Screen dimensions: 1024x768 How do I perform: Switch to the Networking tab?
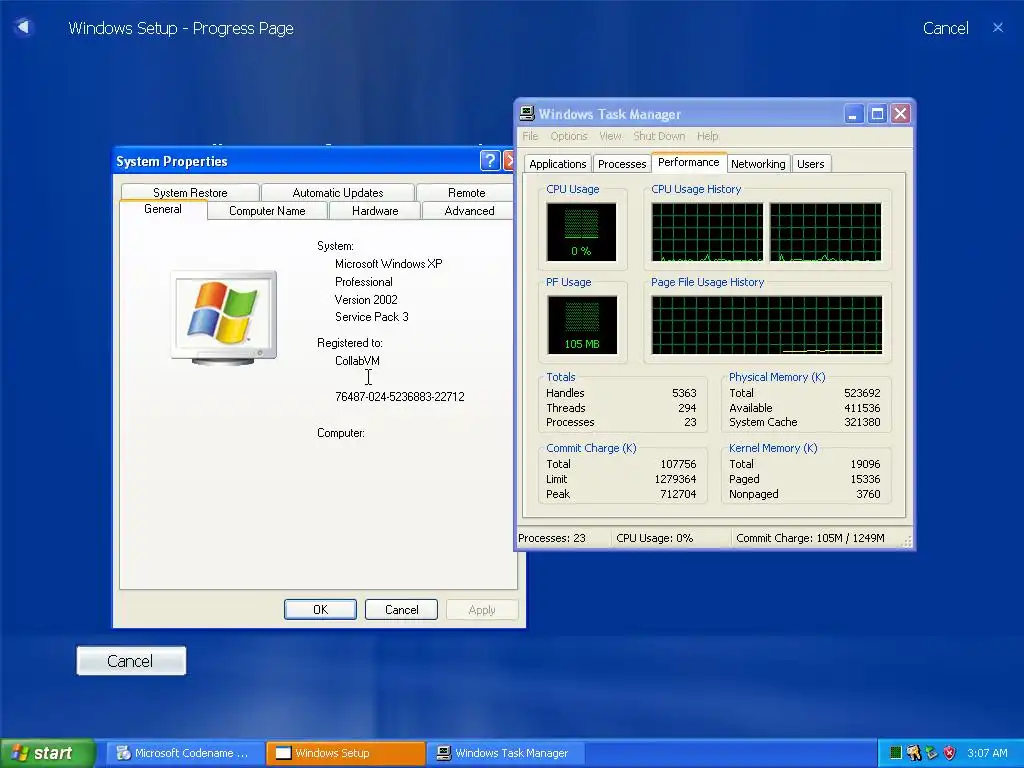[758, 164]
